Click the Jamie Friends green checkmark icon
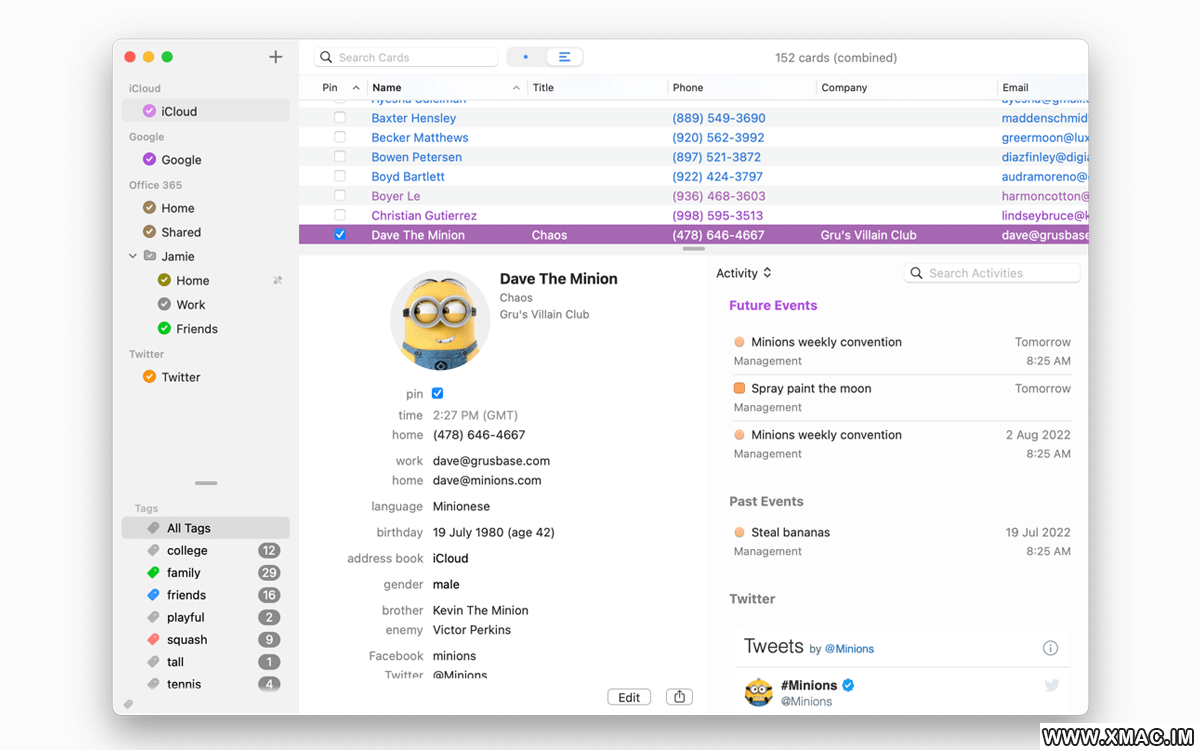Screen dimensions: 1200x750 pos(164,328)
